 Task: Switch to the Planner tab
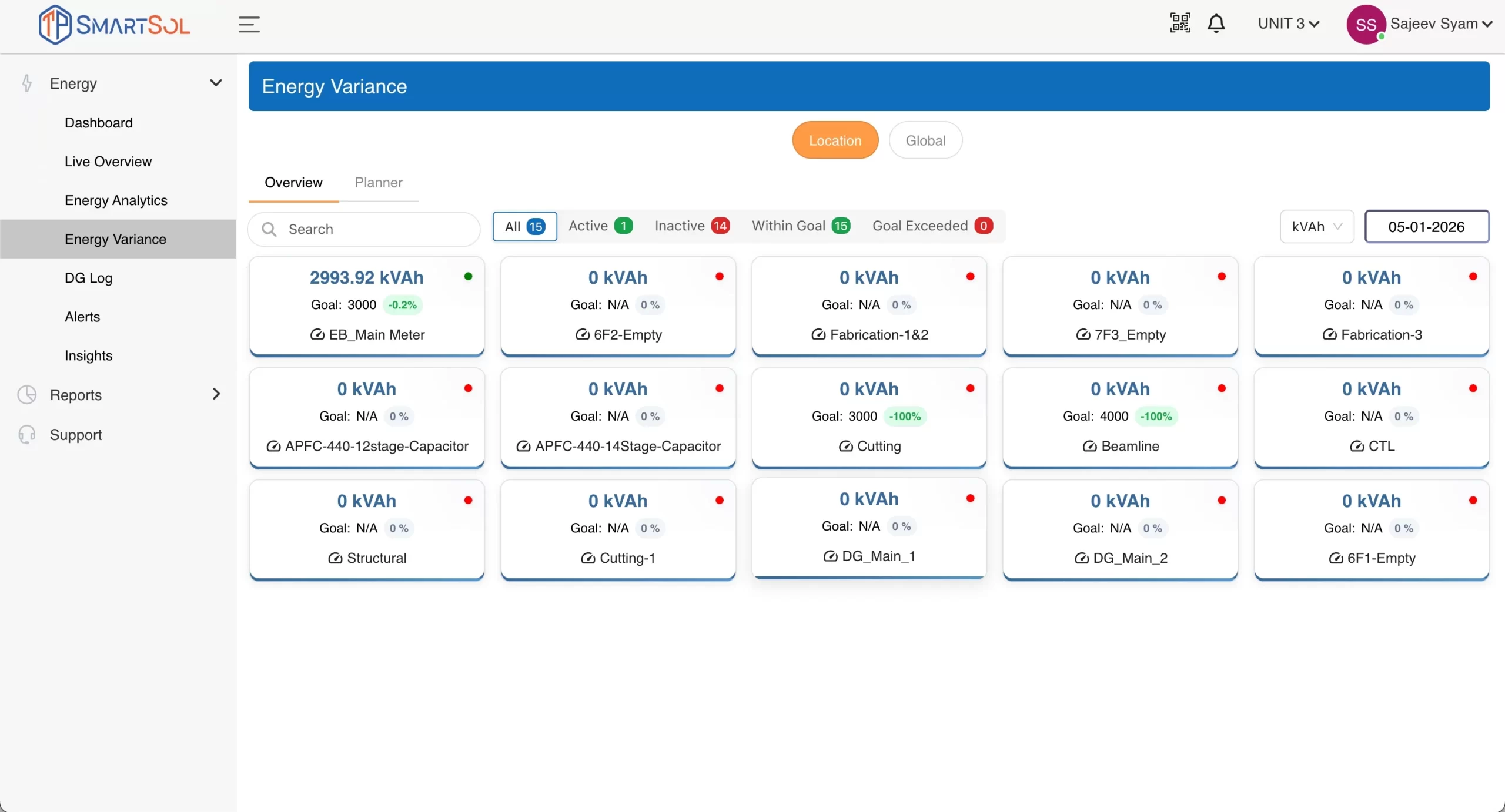(x=379, y=183)
